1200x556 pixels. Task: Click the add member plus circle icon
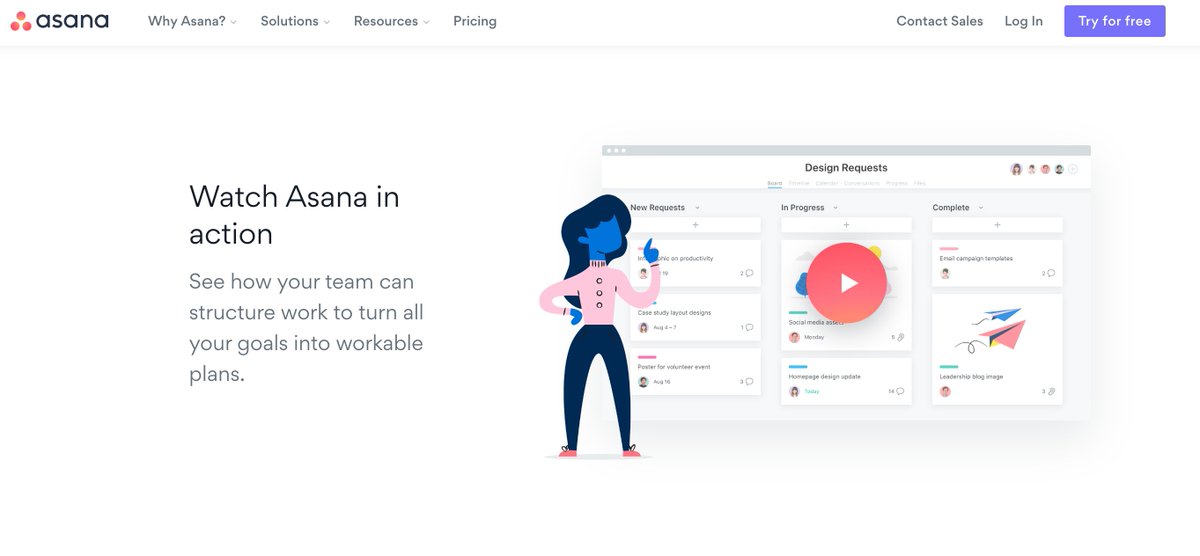1073,169
